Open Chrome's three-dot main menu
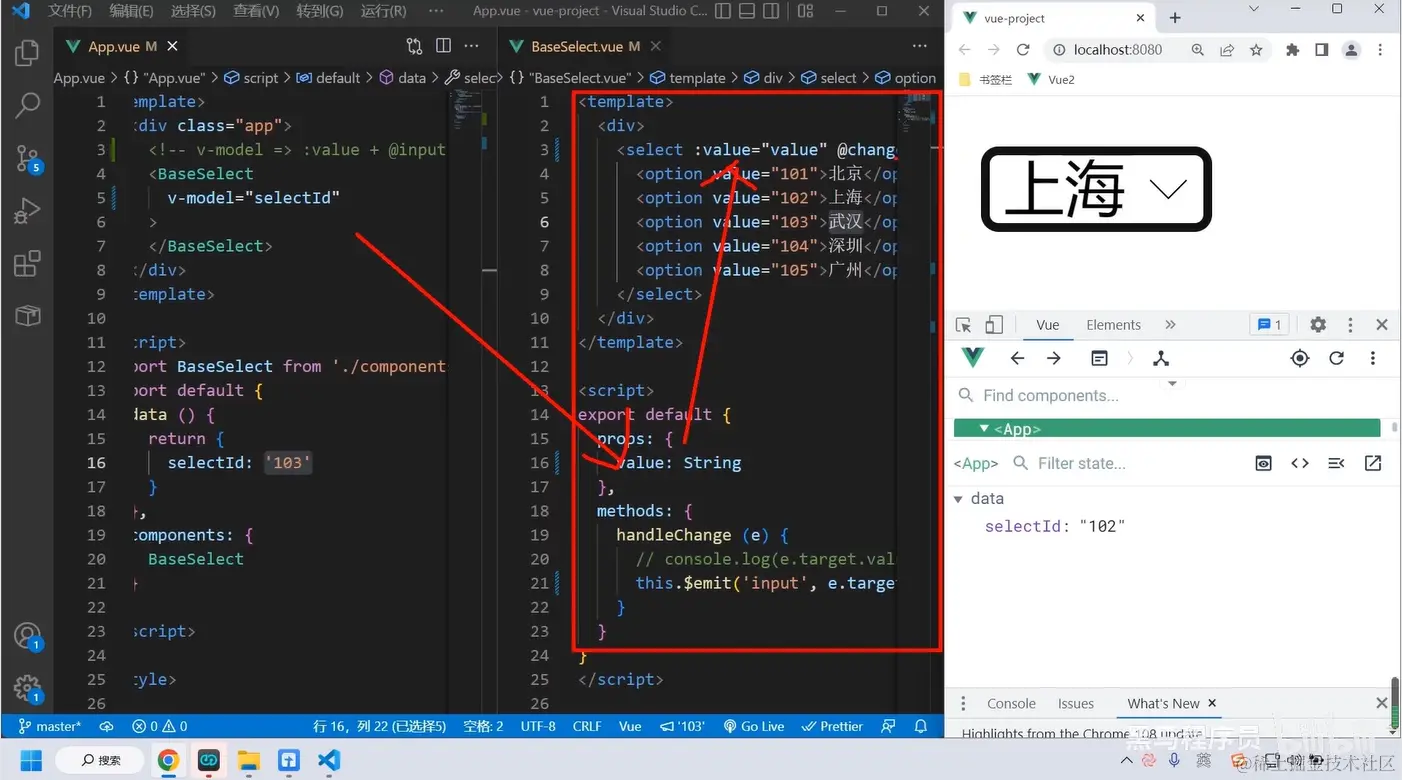This screenshot has width=1402, height=780. (1381, 50)
